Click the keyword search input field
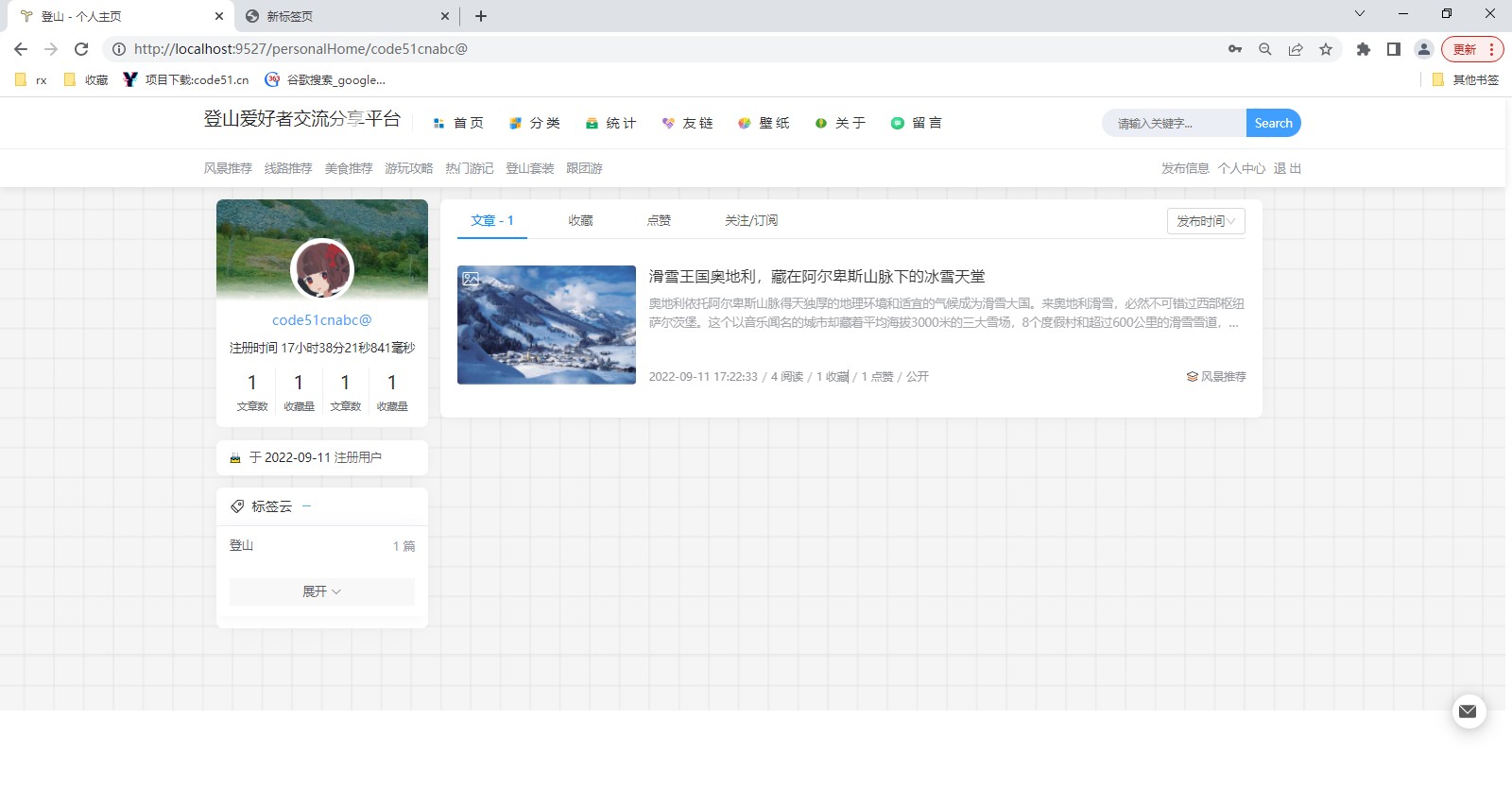 [1175, 123]
